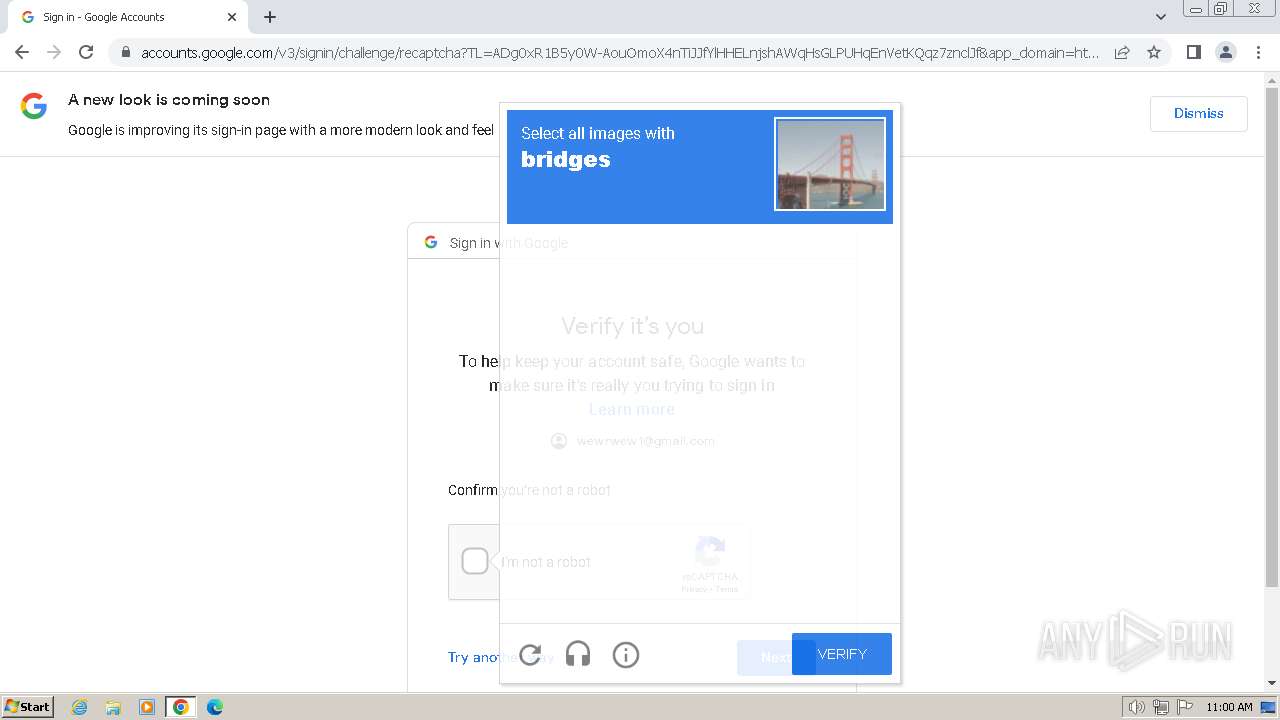Open the reCAPTCHA help info icon
Image resolution: width=1280 pixels, height=720 pixels.
click(x=626, y=655)
